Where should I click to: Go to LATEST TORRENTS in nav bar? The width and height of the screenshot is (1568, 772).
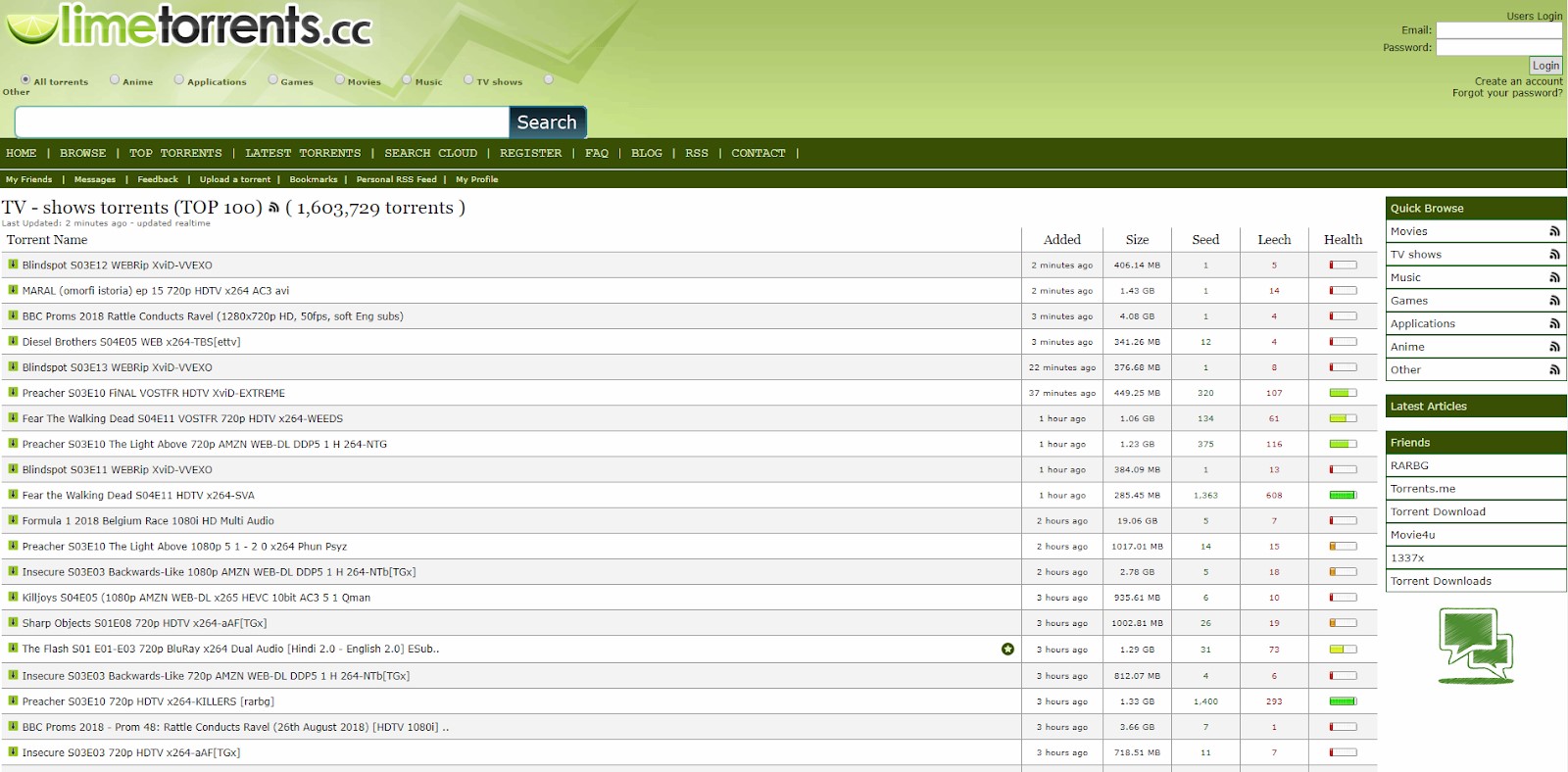303,153
